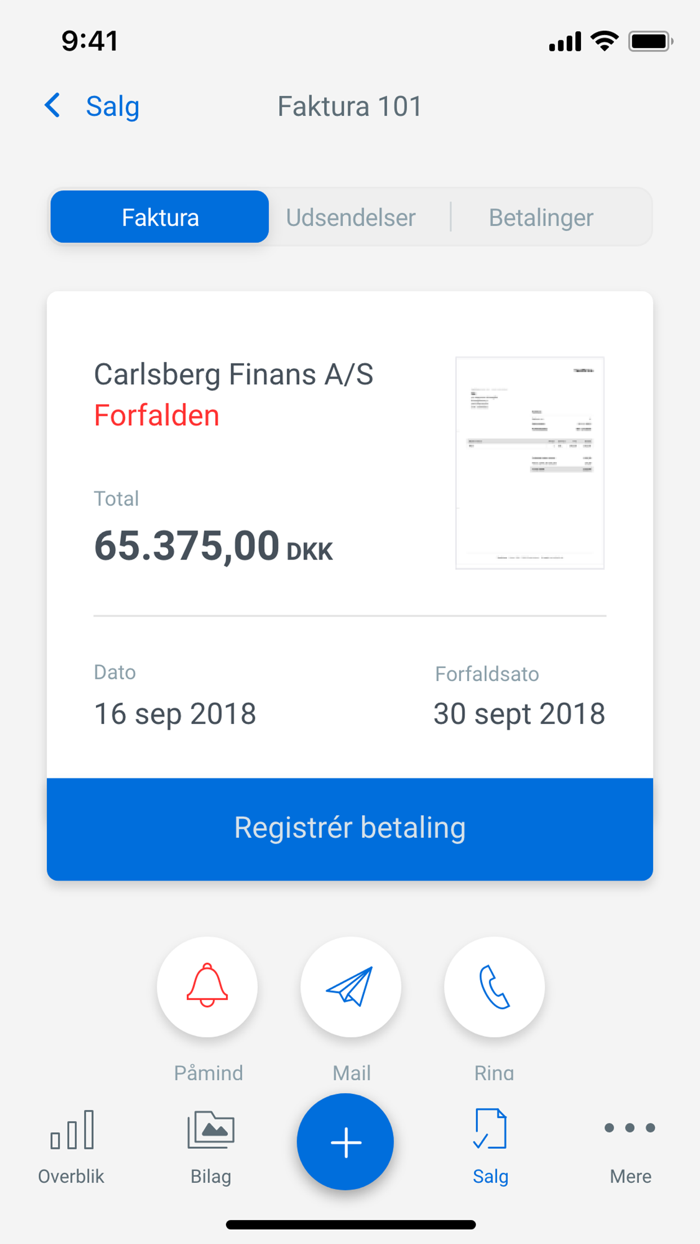Tap the Ring phone icon to call
This screenshot has width=700, height=1244.
(493, 986)
